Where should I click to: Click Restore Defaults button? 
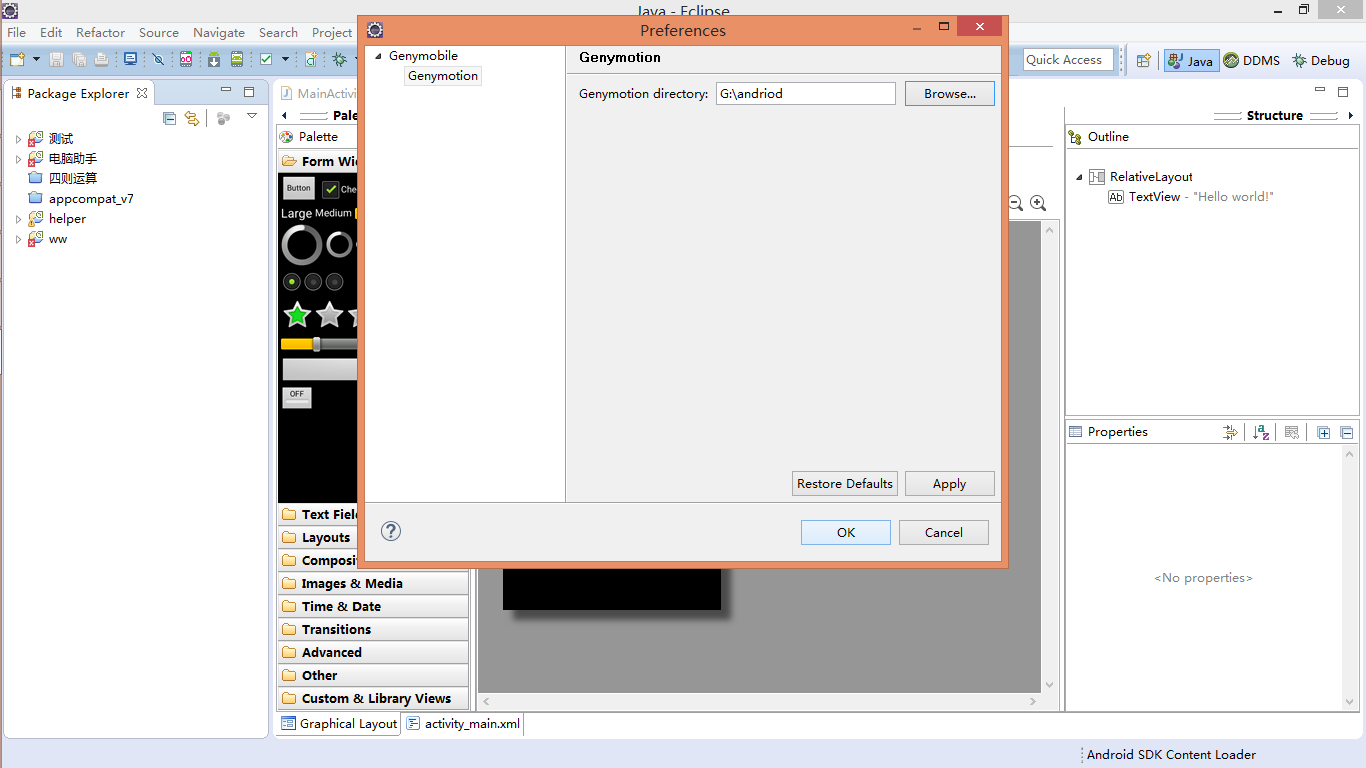point(845,484)
